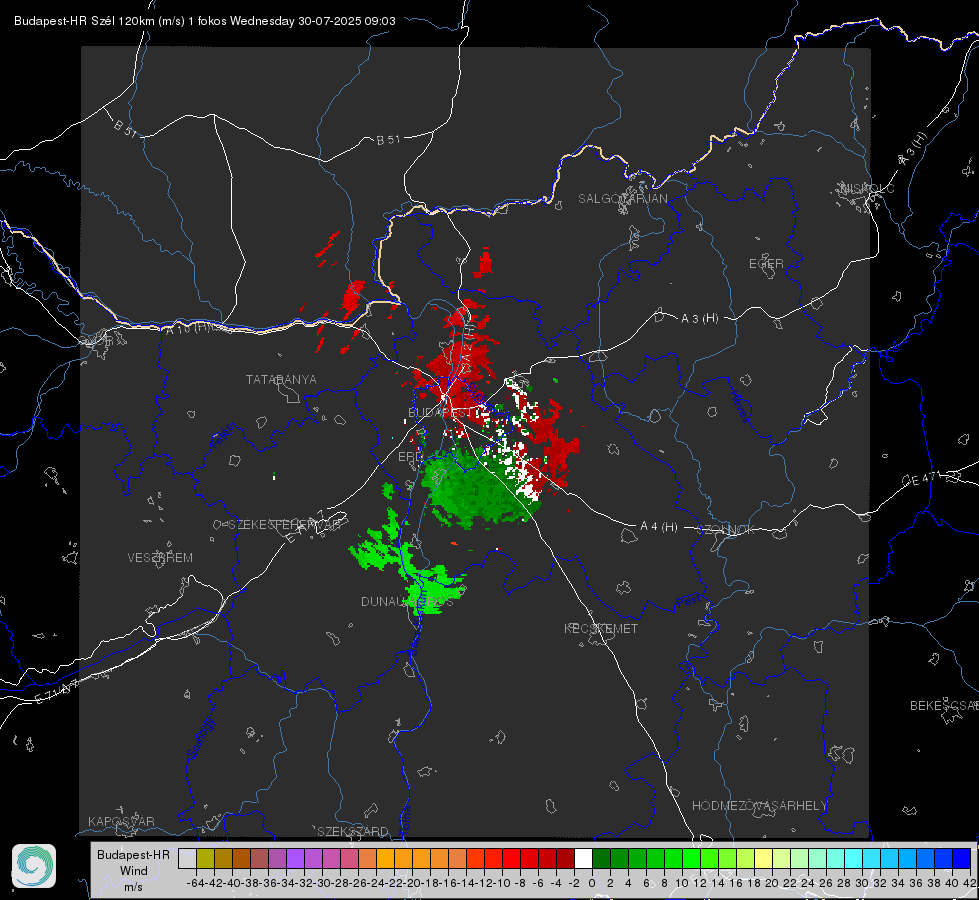Click the radar title text at top

[205, 21]
